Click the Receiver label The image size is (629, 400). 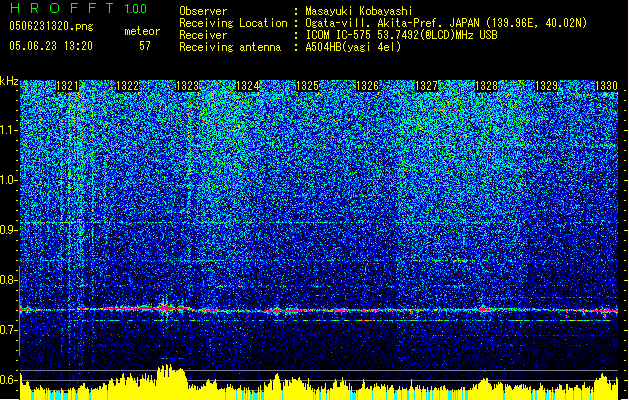pos(203,35)
